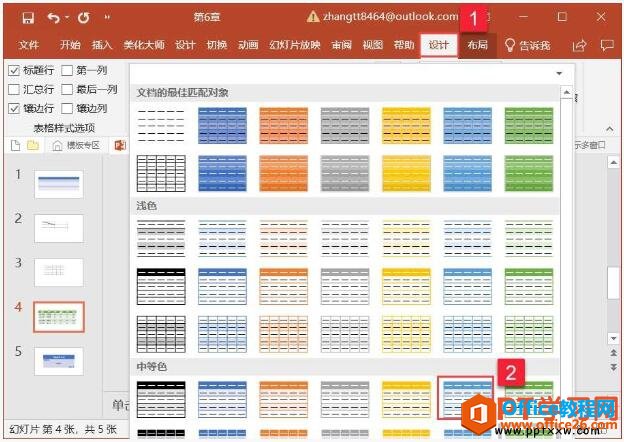
Task: Choose light-style gold banded table
Action: [x=406, y=238]
